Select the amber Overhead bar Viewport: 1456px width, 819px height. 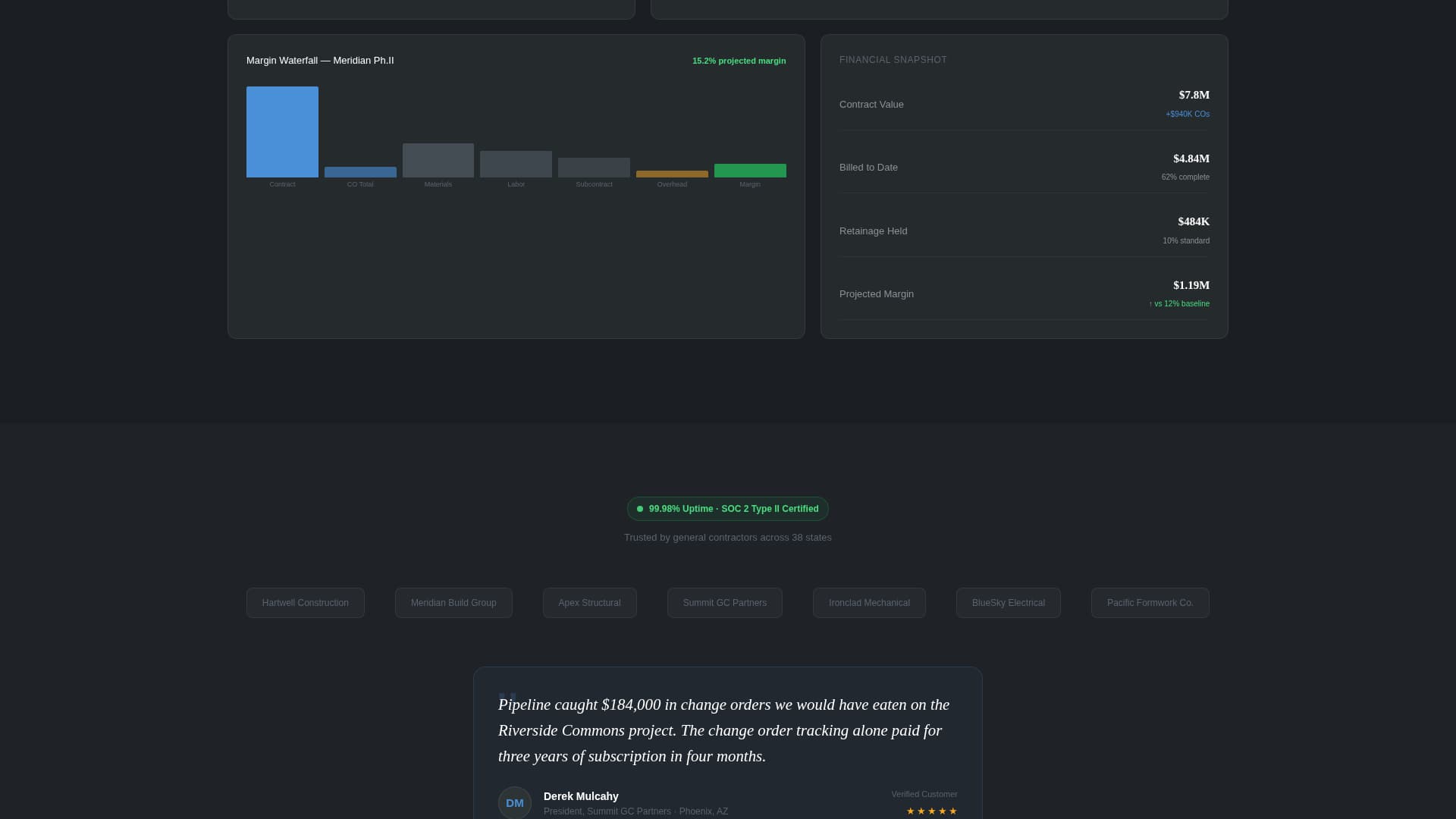(x=672, y=174)
